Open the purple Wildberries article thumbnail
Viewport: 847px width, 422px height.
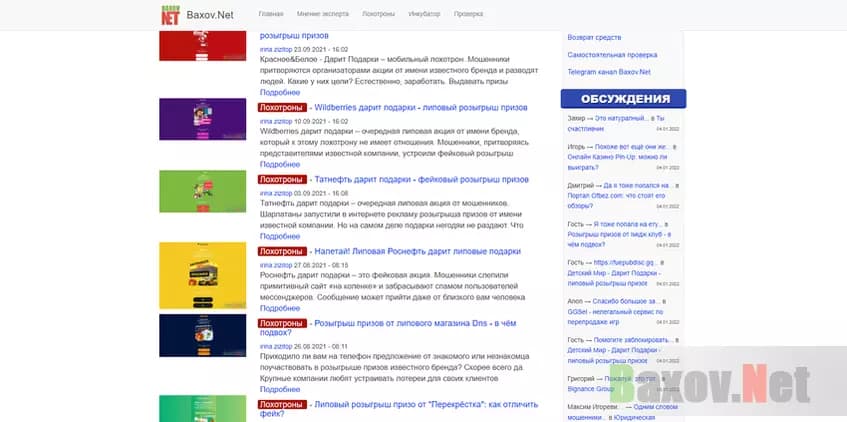pyautogui.click(x=203, y=119)
